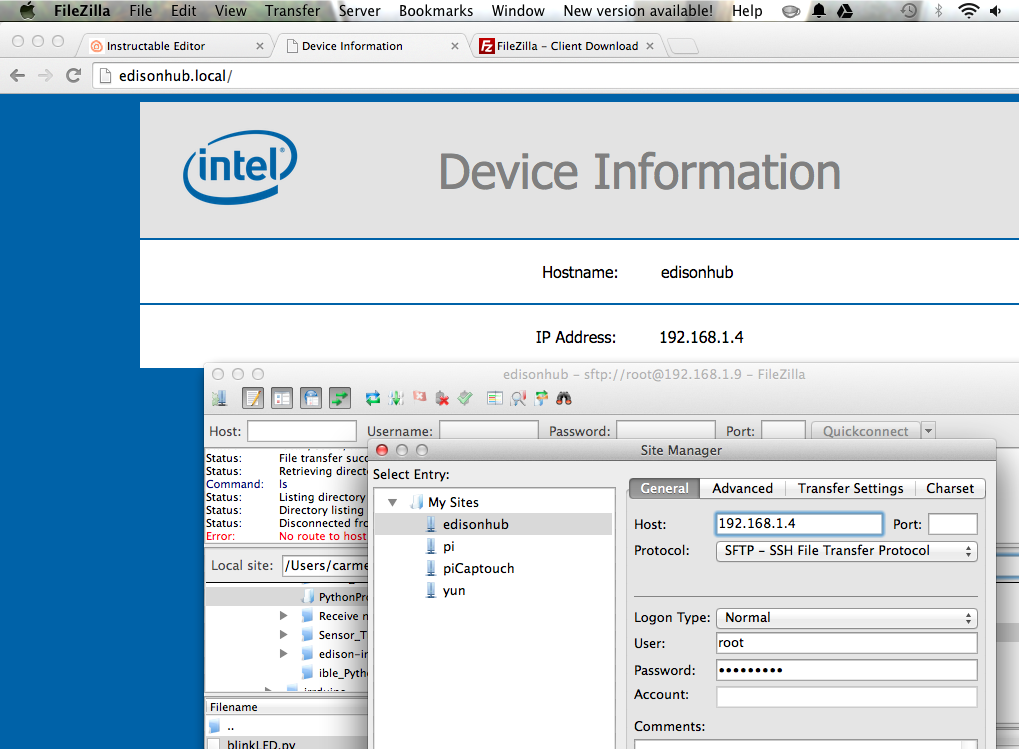
Task: Click the Bluetooth menu bar icon
Action: [938, 10]
